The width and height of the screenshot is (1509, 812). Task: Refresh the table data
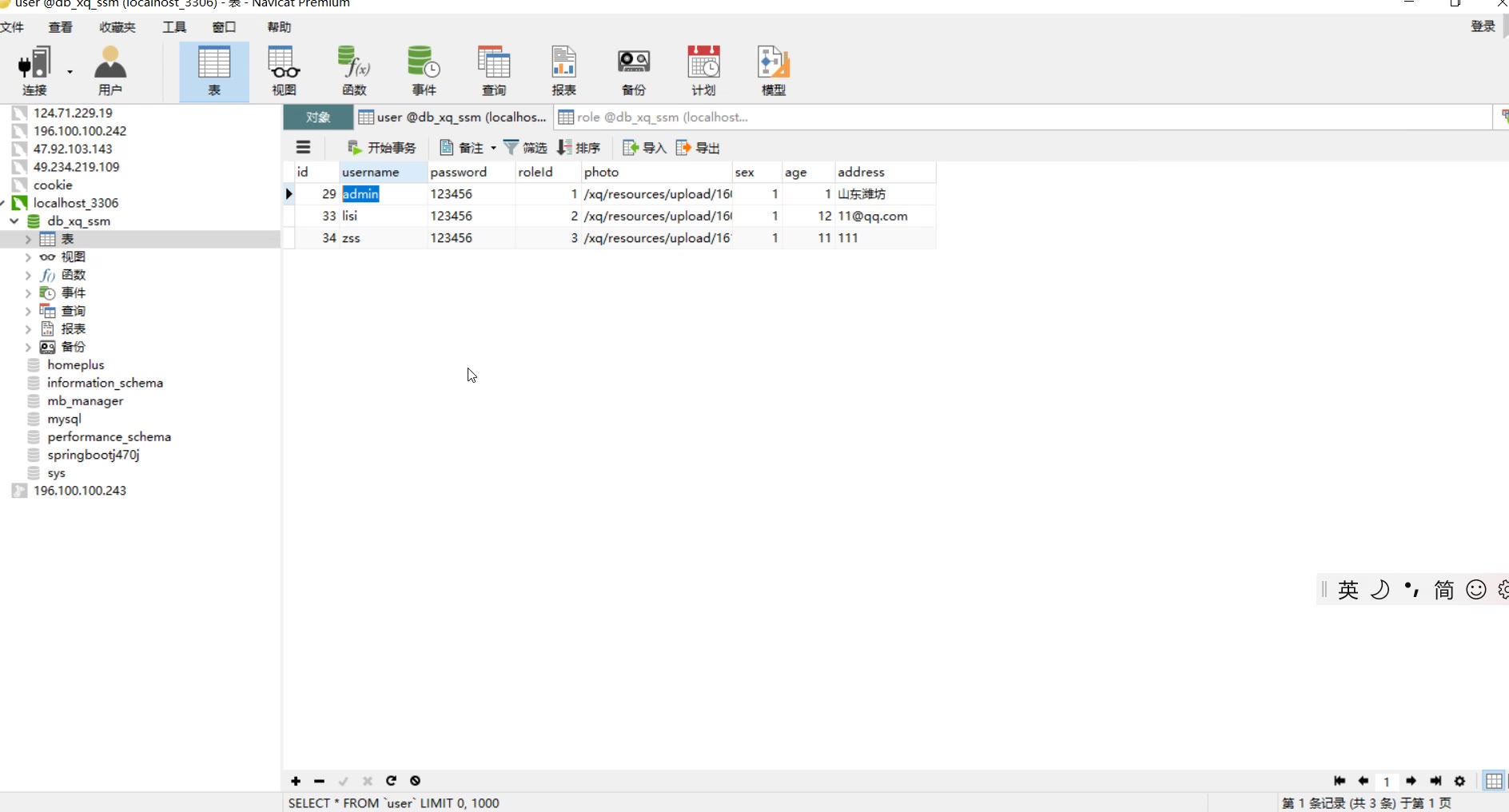coord(391,781)
